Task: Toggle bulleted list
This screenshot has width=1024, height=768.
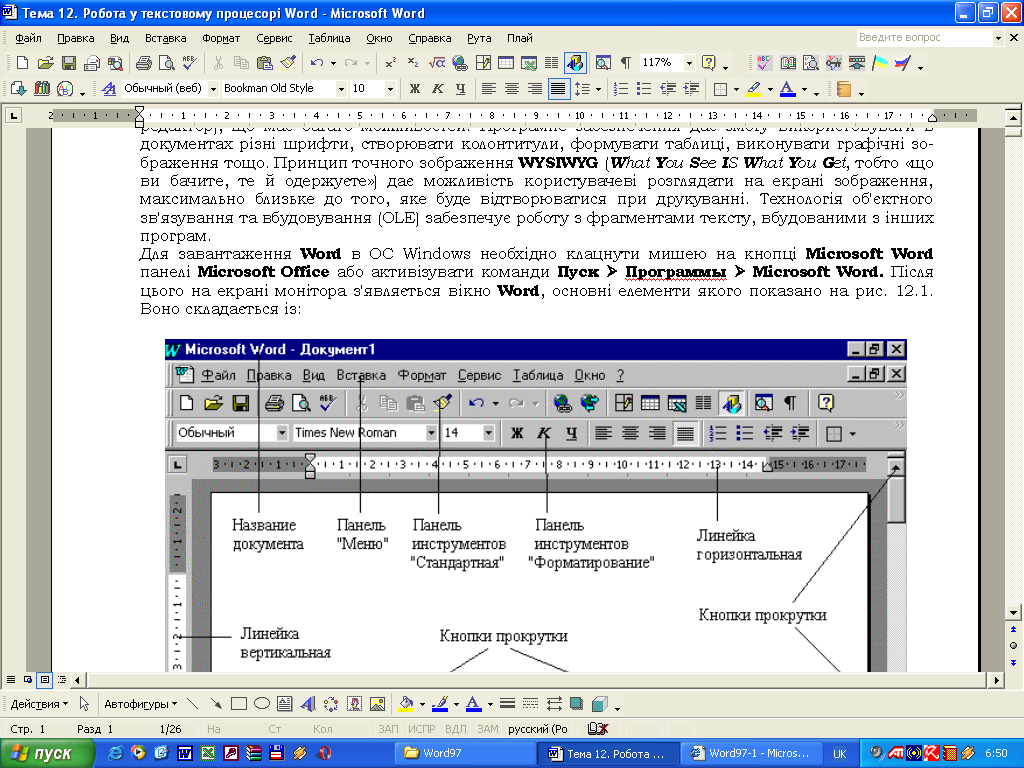Action: [x=644, y=88]
